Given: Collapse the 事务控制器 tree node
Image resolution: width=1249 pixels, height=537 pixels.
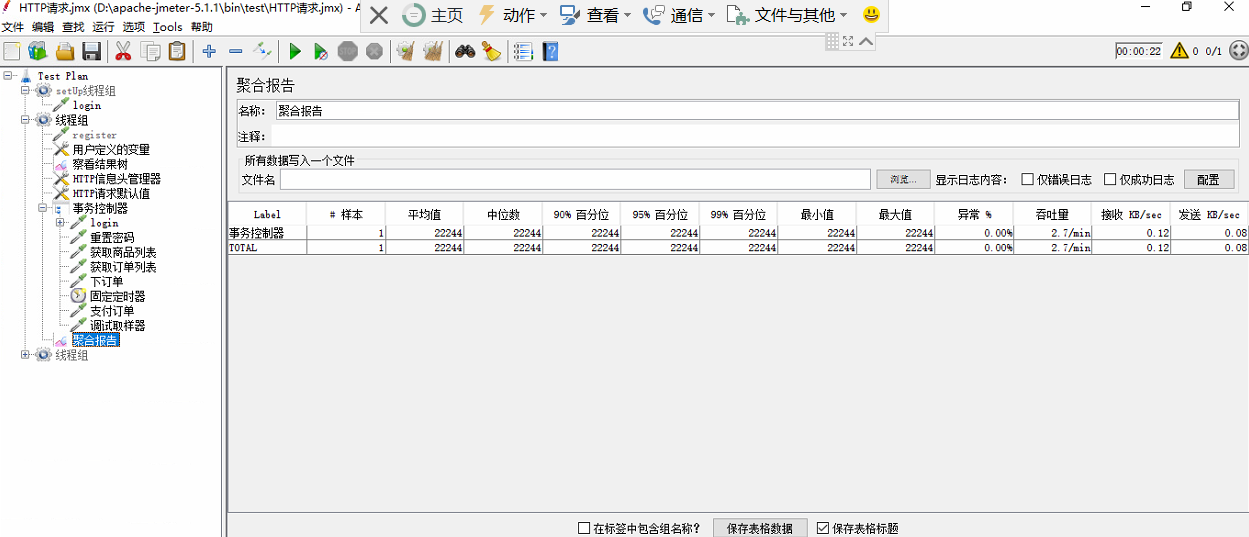Looking at the screenshot, I should tap(43, 209).
